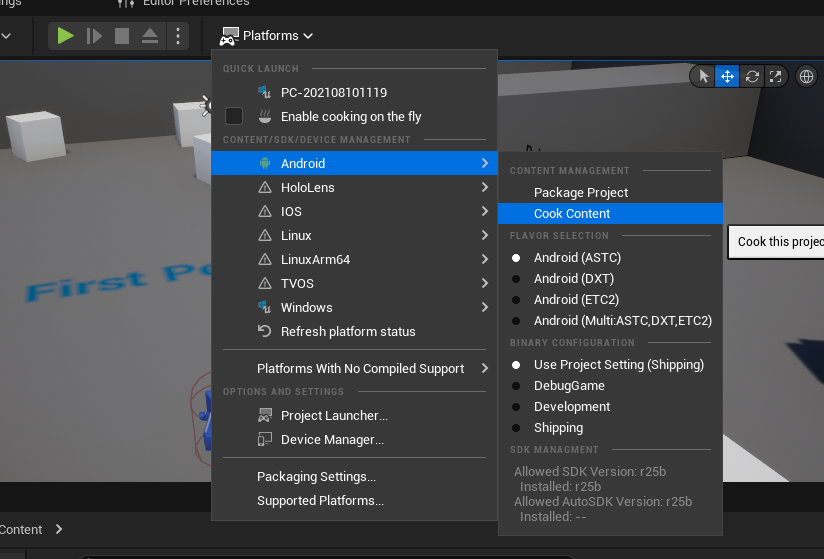Click the Advance single frame icon
The image size is (824, 559).
(x=94, y=36)
